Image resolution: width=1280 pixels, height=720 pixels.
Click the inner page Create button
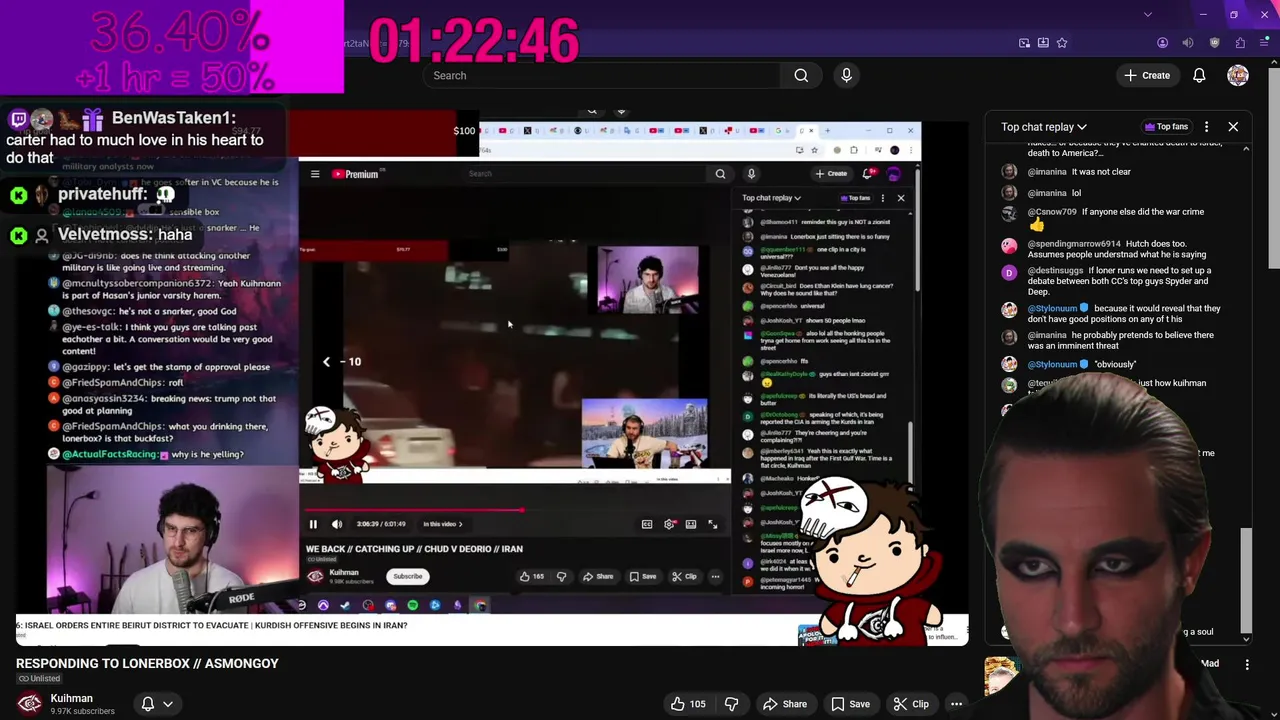pyautogui.click(x=831, y=174)
